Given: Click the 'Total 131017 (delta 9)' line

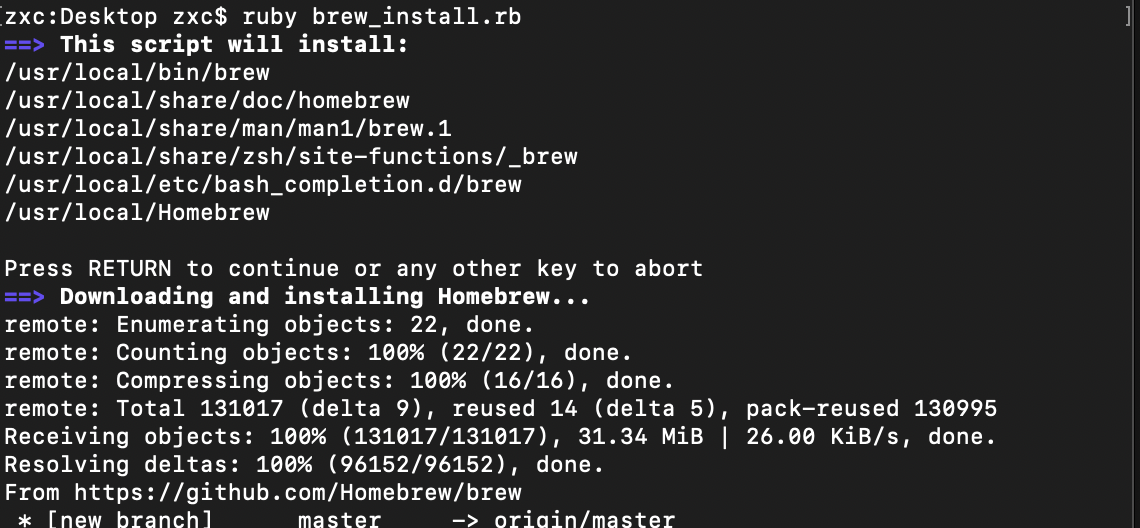Looking at the screenshot, I should (501, 409).
